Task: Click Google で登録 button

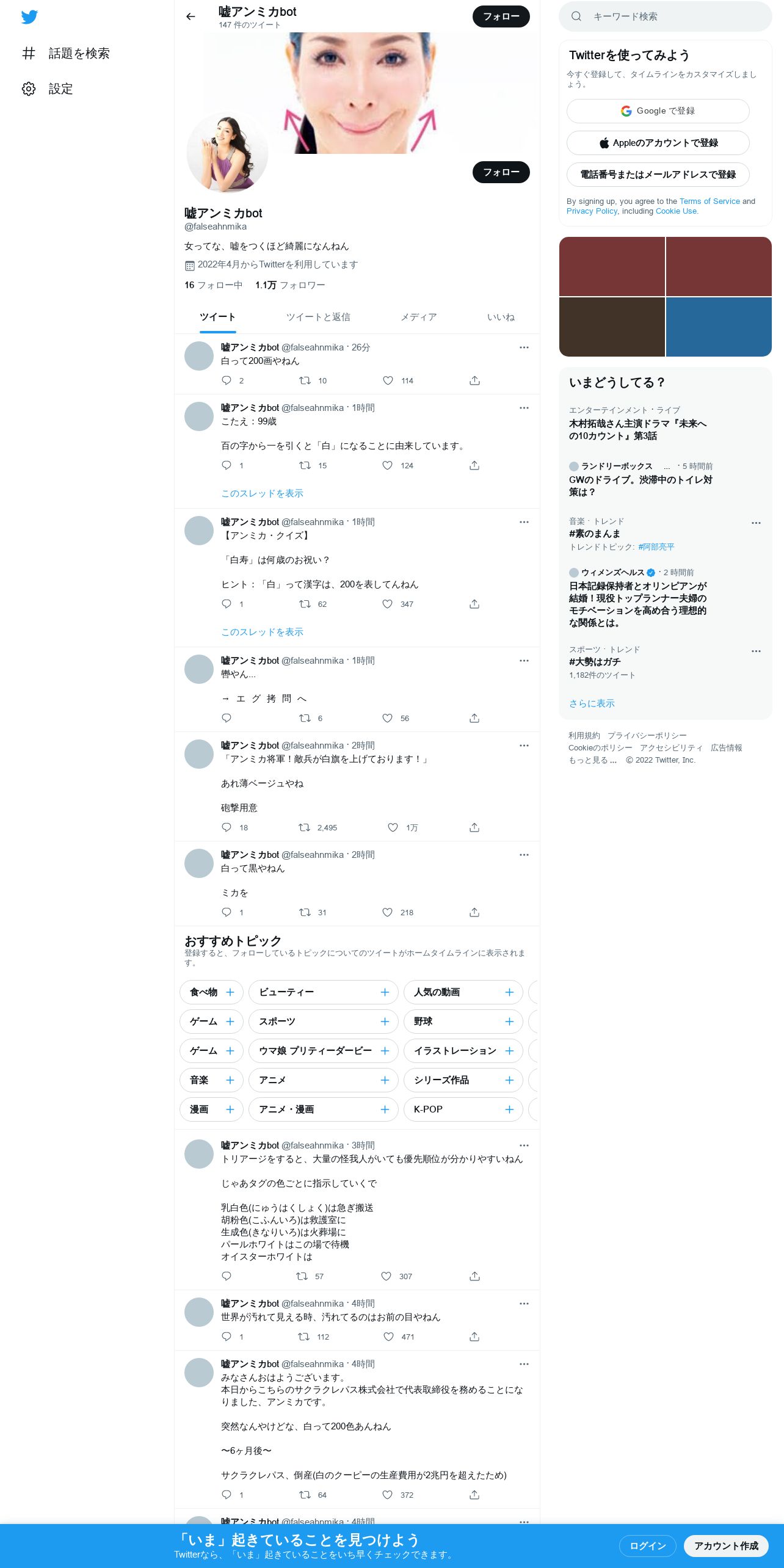Action: point(658,111)
